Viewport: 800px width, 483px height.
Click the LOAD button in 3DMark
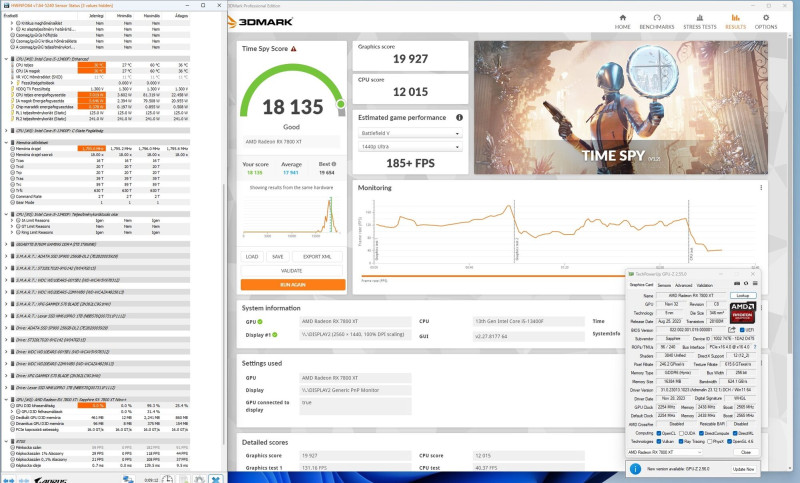point(252,257)
